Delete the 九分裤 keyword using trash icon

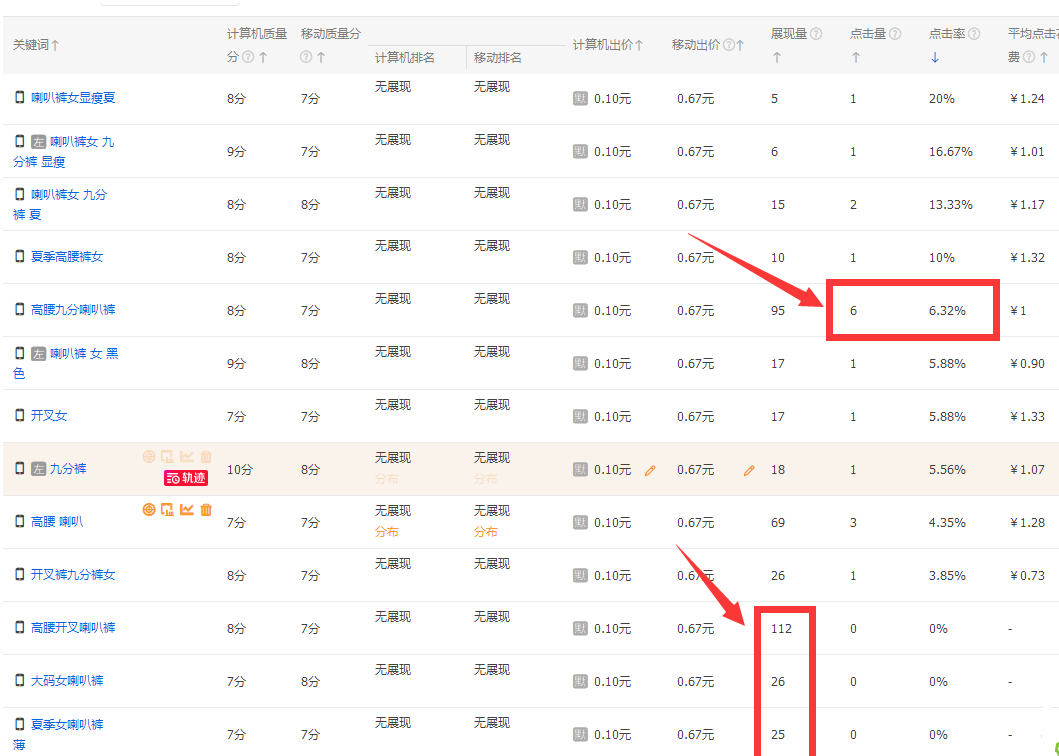[x=206, y=457]
